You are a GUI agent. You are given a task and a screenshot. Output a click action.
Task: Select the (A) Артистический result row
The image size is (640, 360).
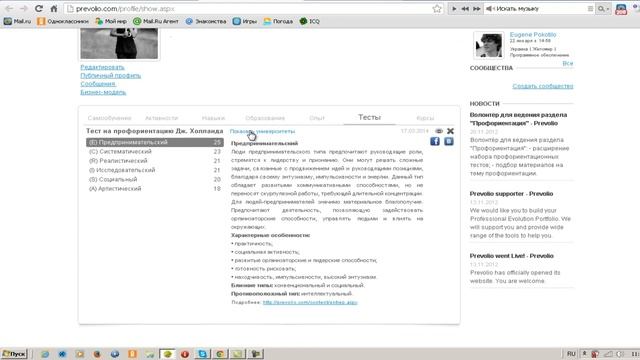[155, 189]
